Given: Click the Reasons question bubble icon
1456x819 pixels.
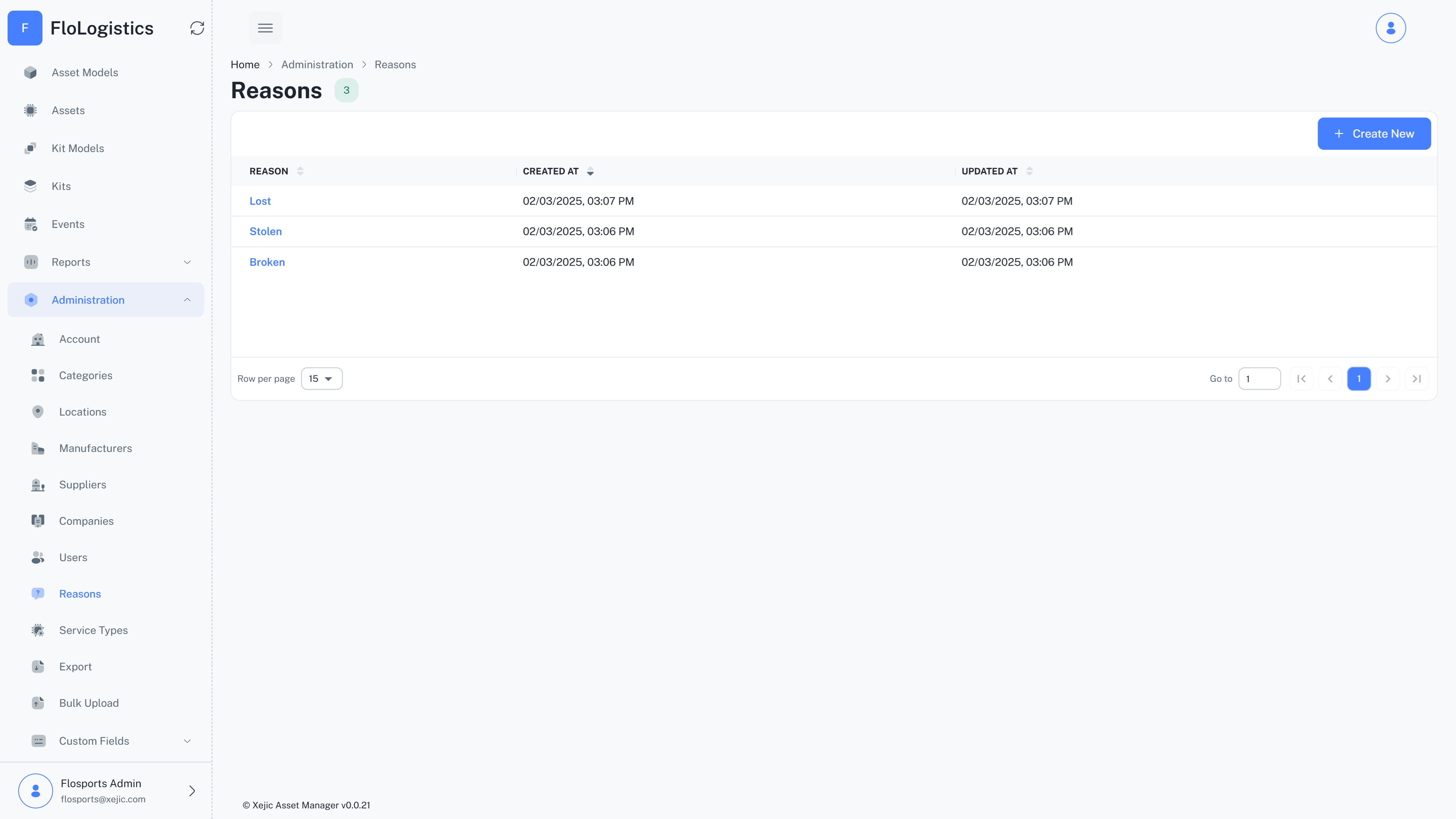Looking at the screenshot, I should [38, 593].
